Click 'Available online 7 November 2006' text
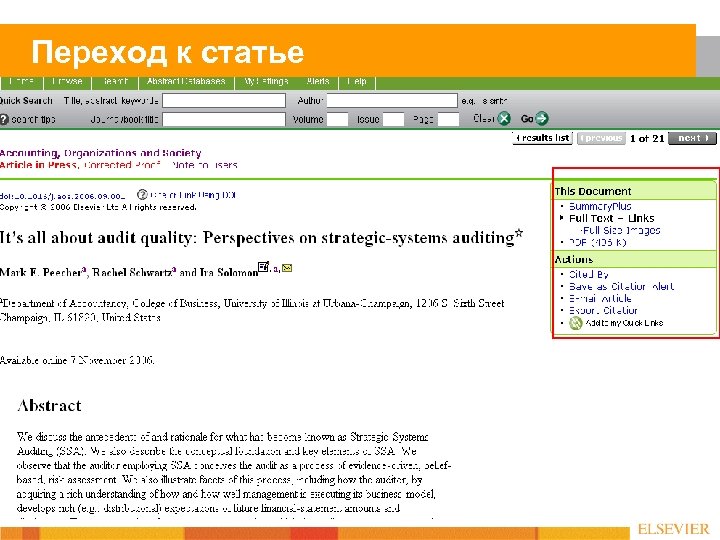 pyautogui.click(x=77, y=360)
